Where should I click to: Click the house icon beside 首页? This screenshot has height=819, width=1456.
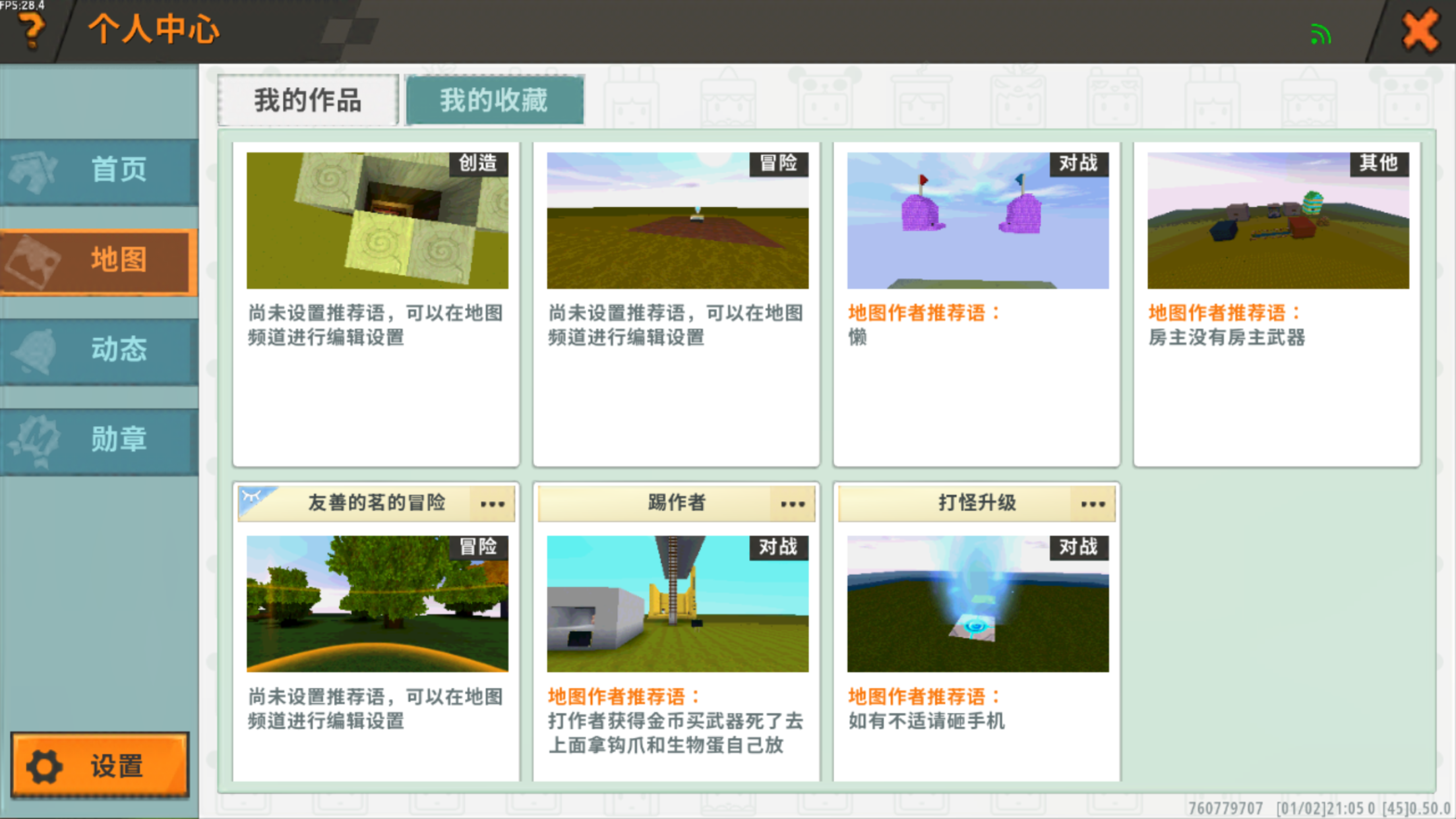(x=33, y=171)
